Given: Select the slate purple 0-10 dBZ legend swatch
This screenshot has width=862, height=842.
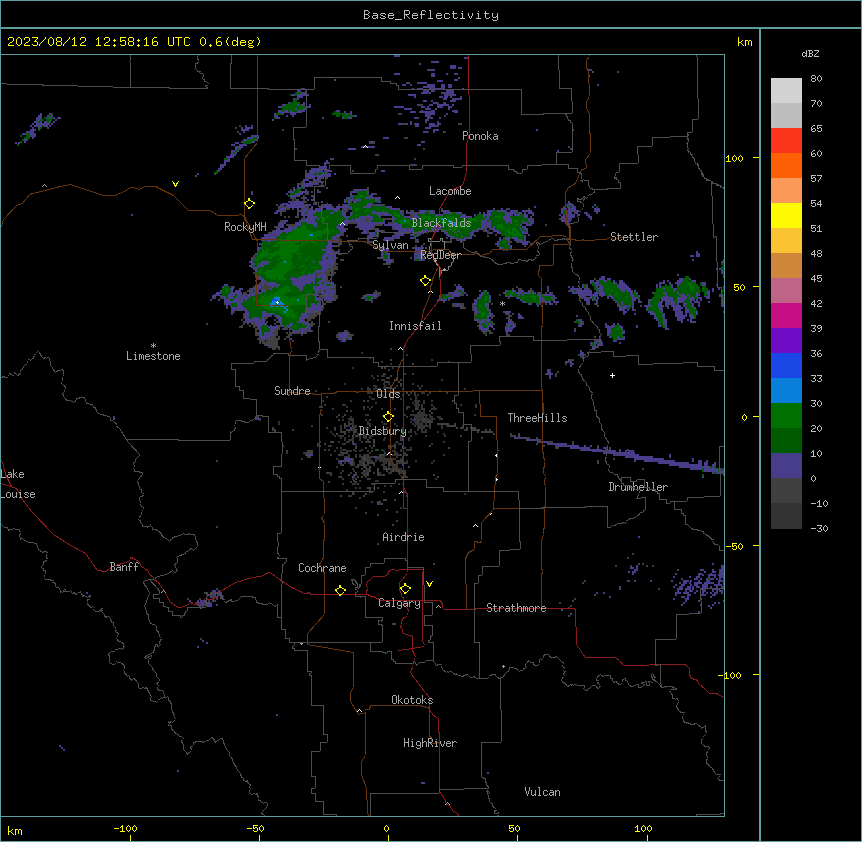Looking at the screenshot, I should coord(786,466).
